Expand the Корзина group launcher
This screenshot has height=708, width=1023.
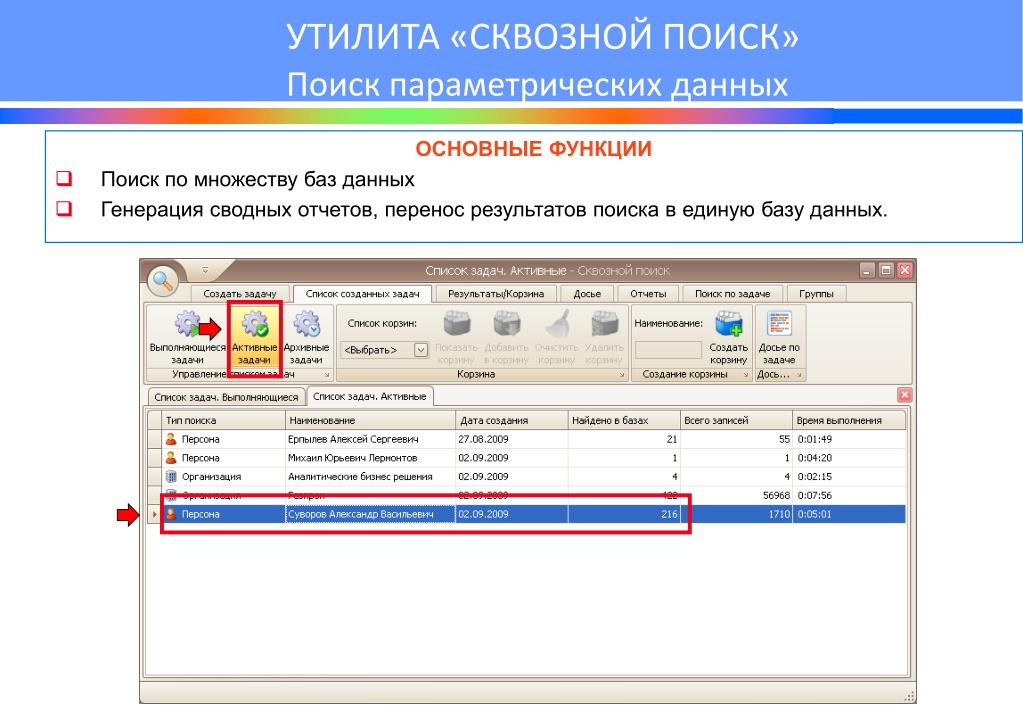coord(622,375)
